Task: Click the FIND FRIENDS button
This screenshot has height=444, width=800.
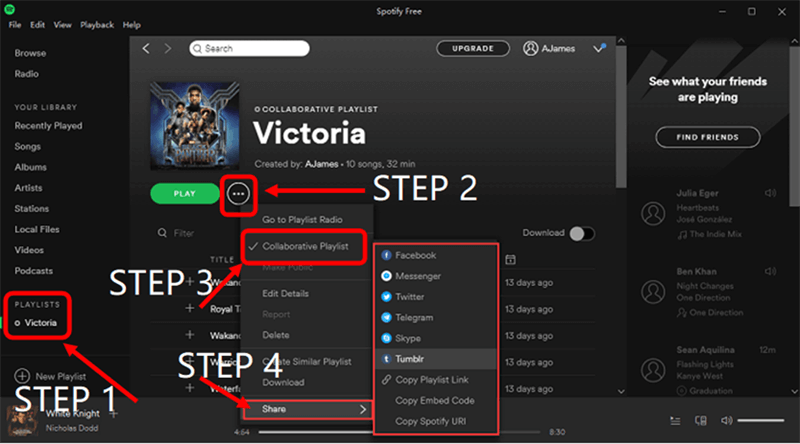Action: tap(707, 137)
